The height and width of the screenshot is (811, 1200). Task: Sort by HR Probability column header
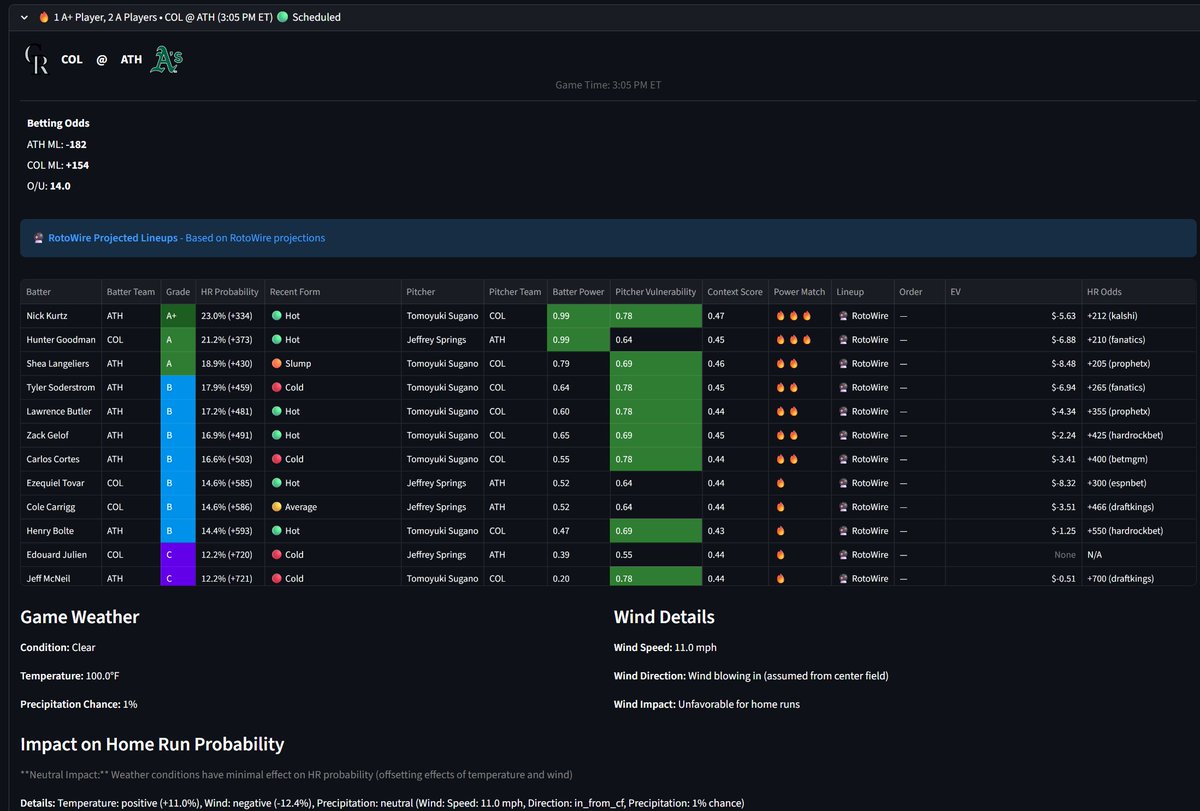[x=229, y=292]
